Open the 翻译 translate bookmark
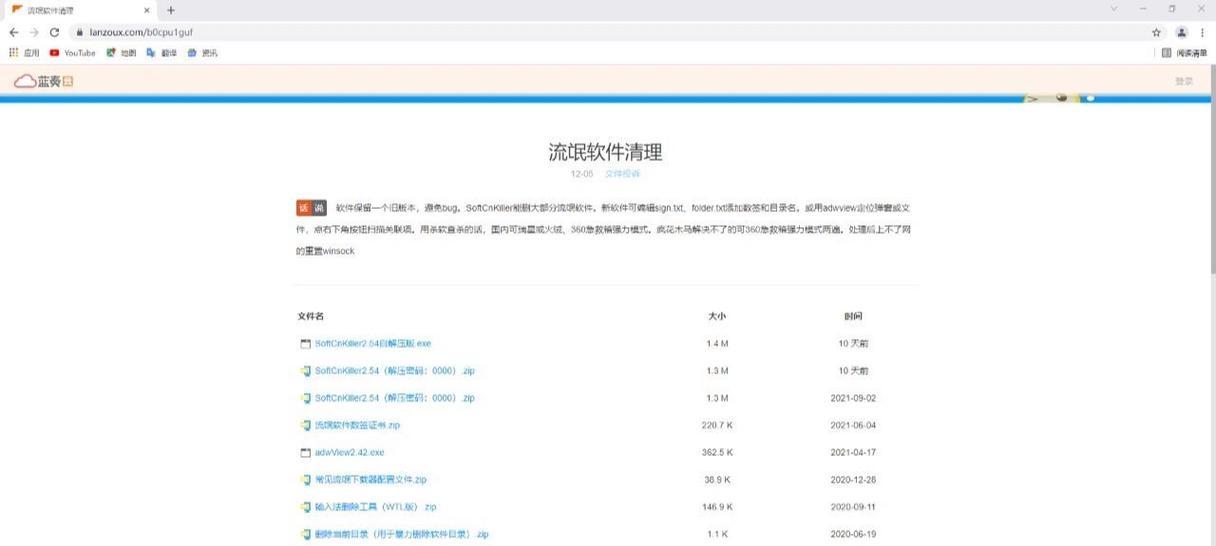Viewport: 1216px width, 546px height. [x=161, y=53]
